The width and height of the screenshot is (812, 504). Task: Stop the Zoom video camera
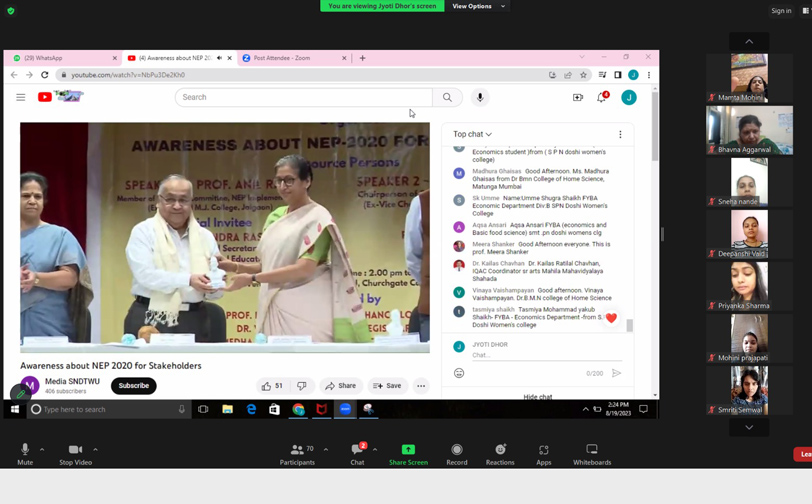[74, 453]
